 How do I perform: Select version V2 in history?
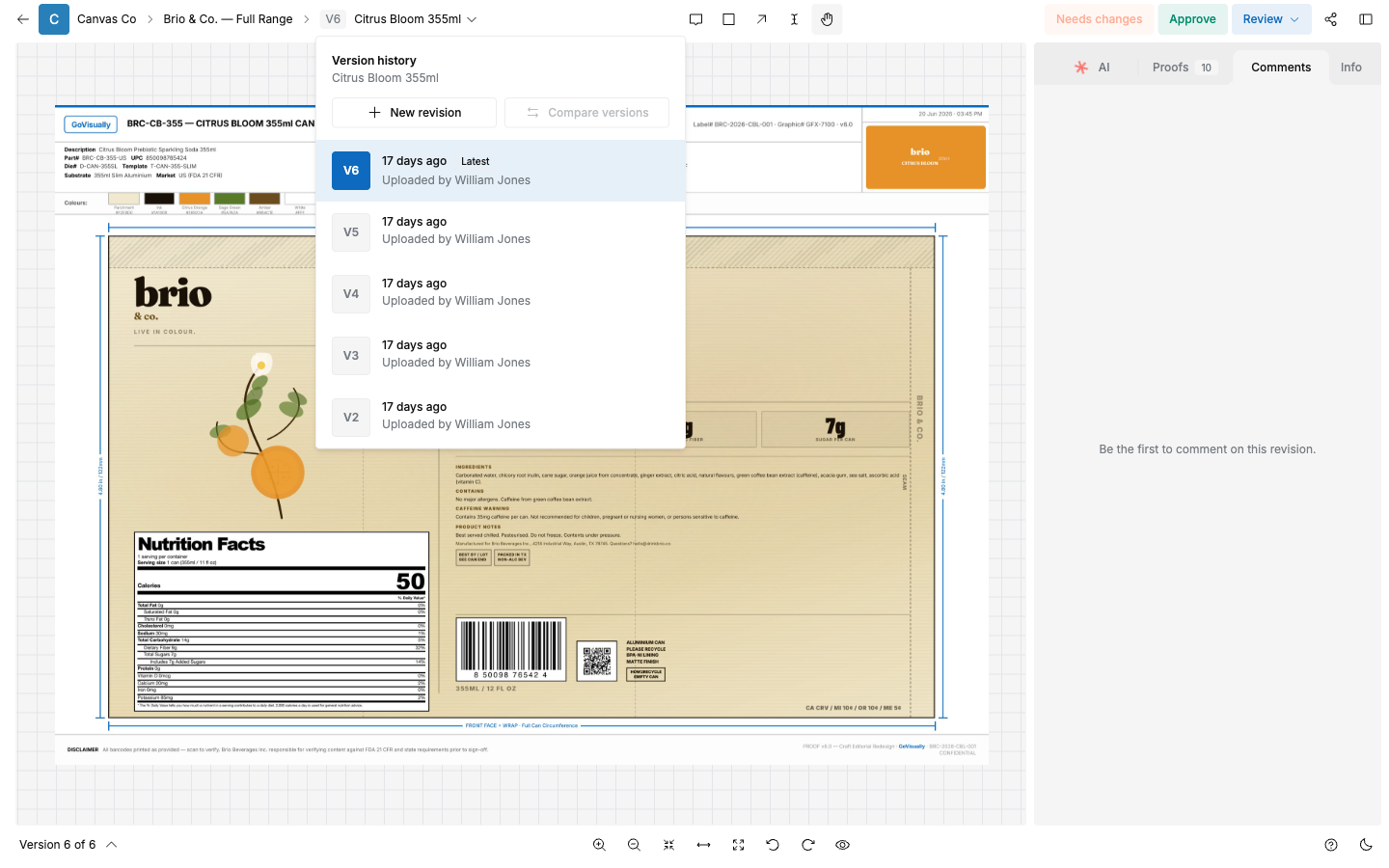(x=501, y=417)
